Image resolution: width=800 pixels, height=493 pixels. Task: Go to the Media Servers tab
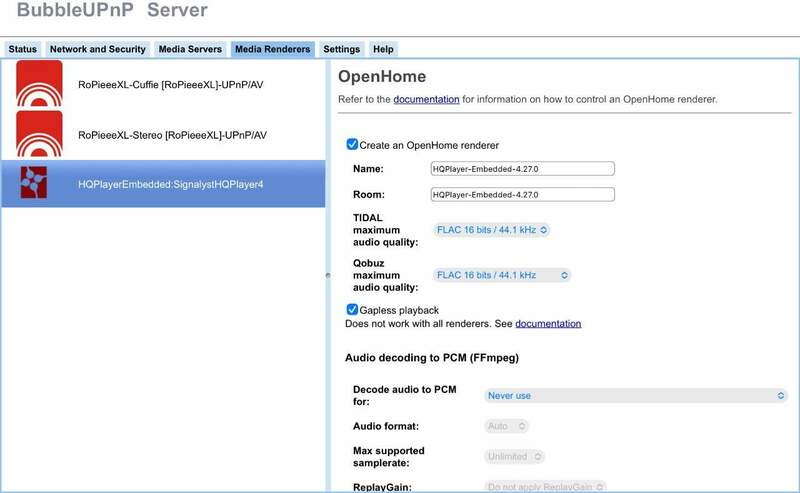point(191,49)
